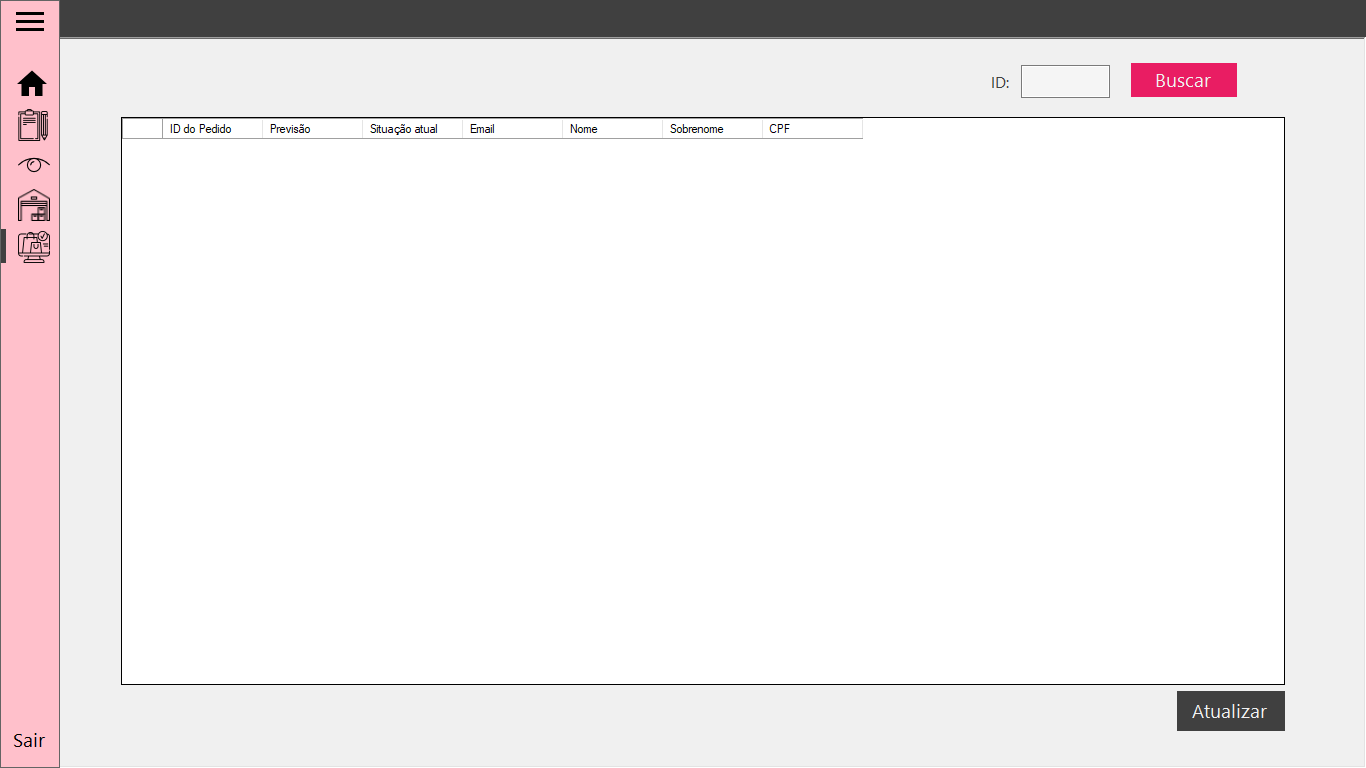Screen dimensions: 1366x768
Task: Click the Previsão column header
Action: pyautogui.click(x=311, y=128)
